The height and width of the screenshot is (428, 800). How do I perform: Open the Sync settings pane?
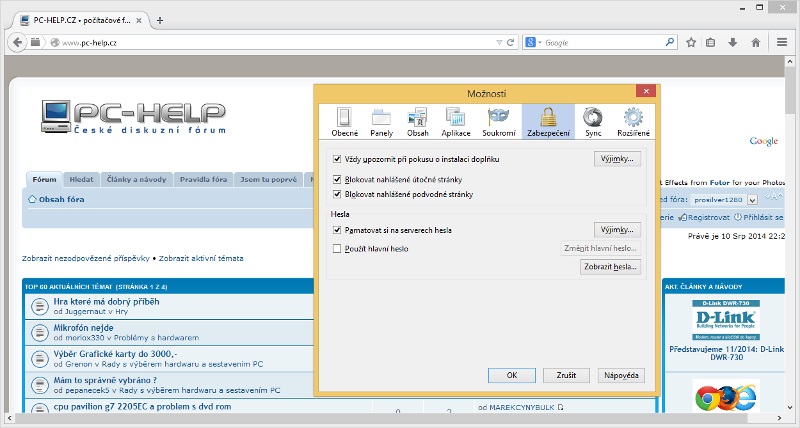tap(593, 121)
